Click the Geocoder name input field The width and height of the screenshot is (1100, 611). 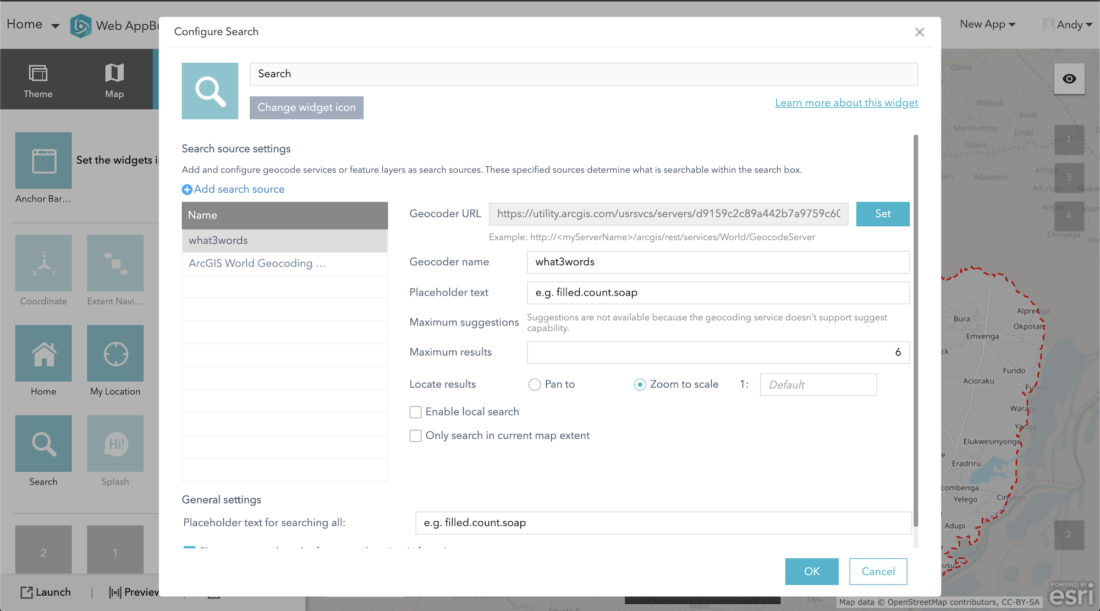pos(717,262)
